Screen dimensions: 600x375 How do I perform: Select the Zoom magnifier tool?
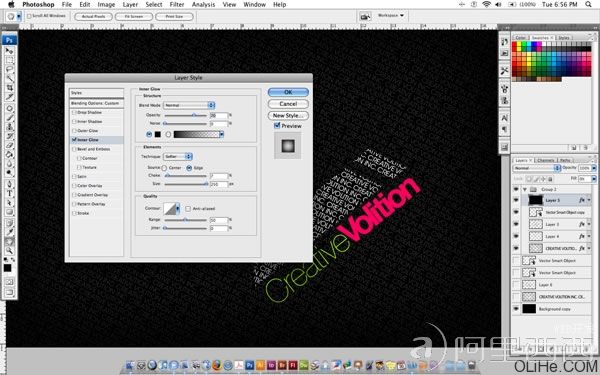coord(9,251)
